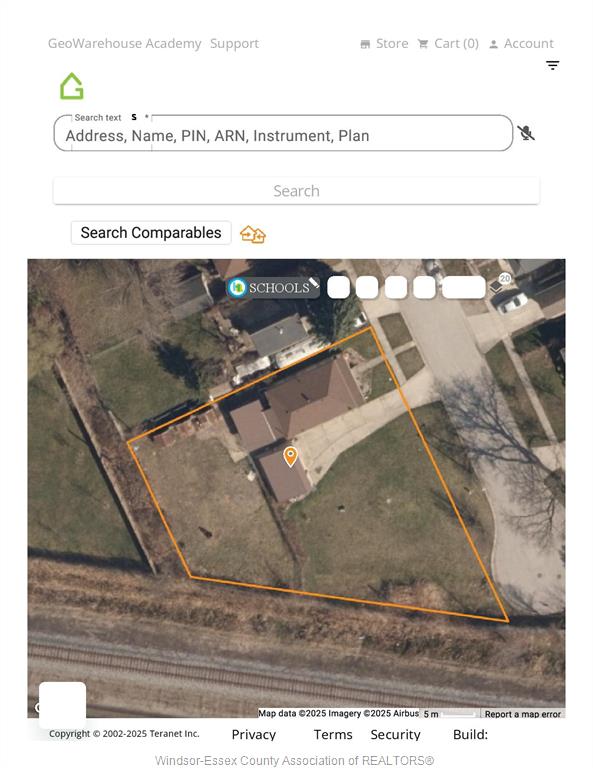Screen dimensions: 593x768
Task: Open the Support page
Action: click(235, 44)
